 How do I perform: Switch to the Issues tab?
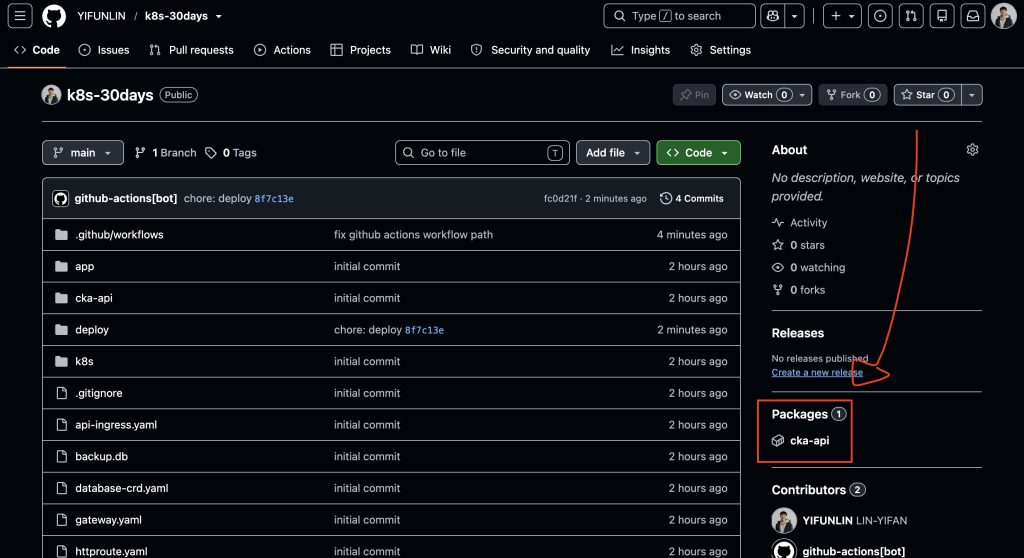point(104,50)
